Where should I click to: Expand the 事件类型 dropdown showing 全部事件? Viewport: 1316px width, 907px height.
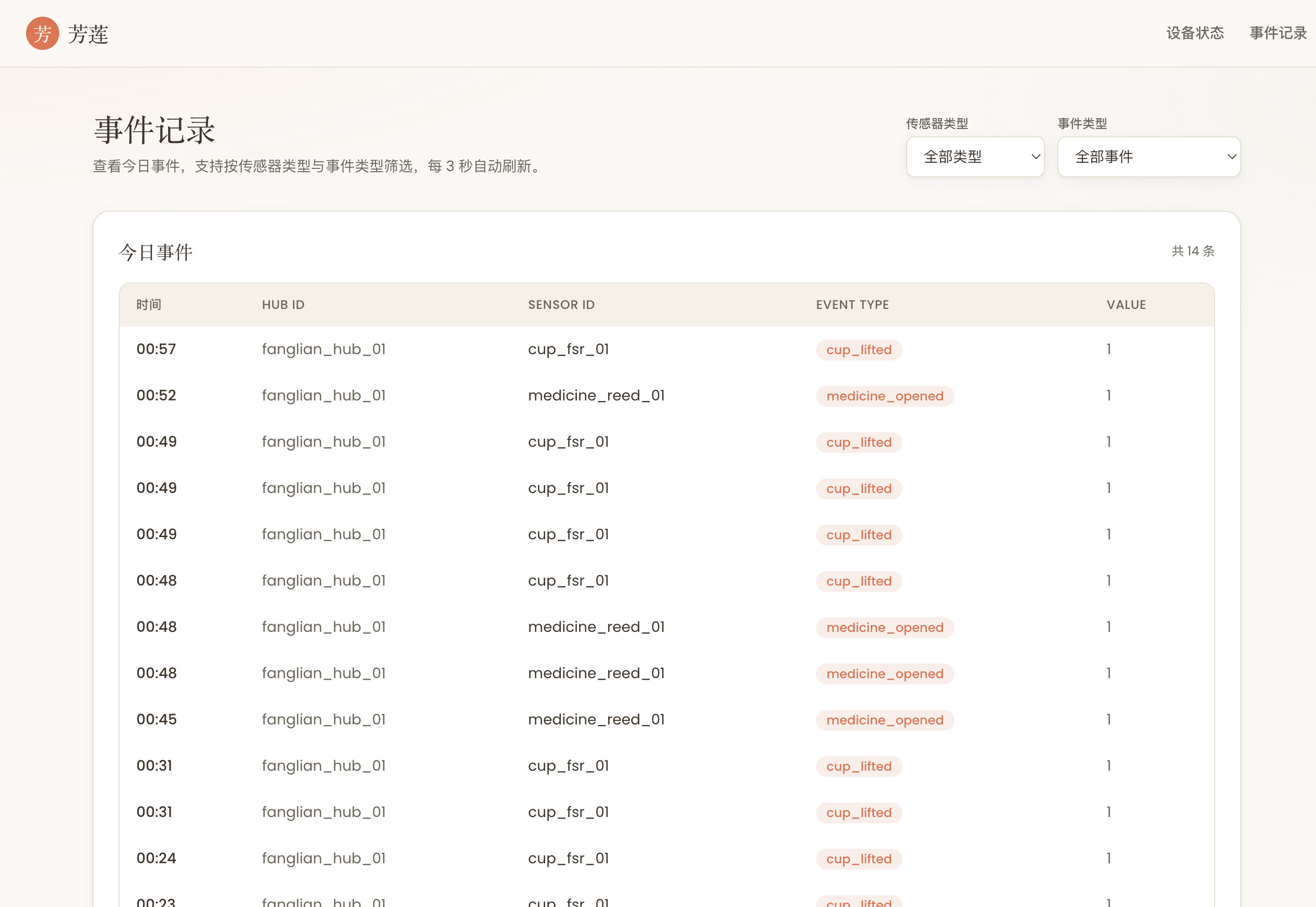pos(1149,157)
